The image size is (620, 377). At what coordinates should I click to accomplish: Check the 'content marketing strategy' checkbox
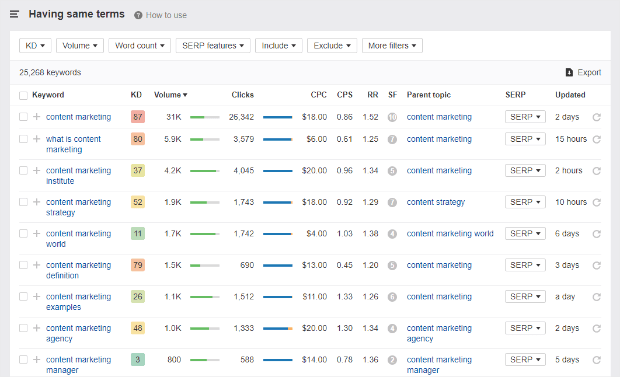(23, 202)
